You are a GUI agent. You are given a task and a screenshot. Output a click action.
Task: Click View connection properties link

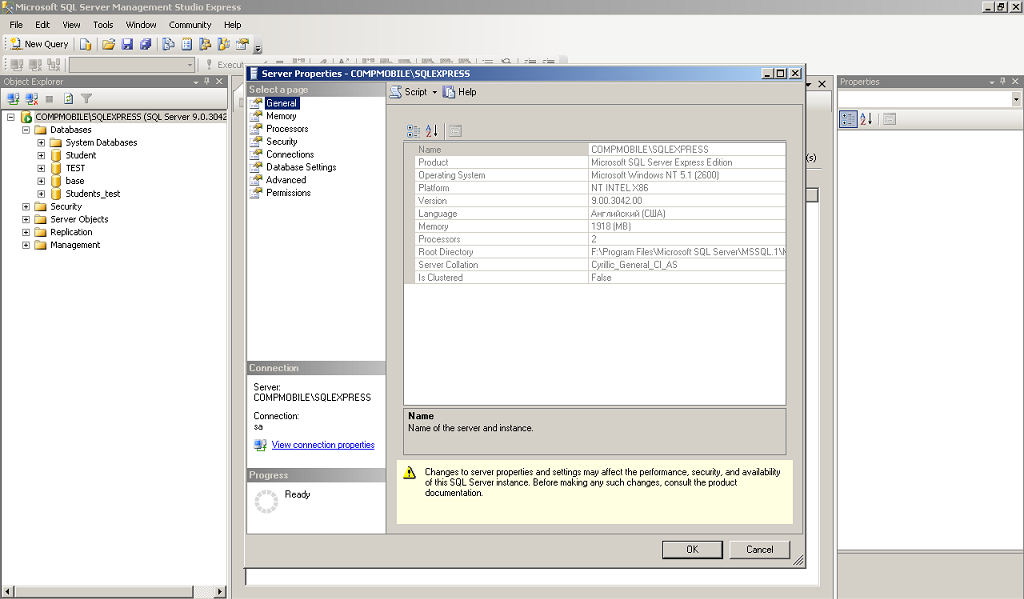[x=323, y=445]
